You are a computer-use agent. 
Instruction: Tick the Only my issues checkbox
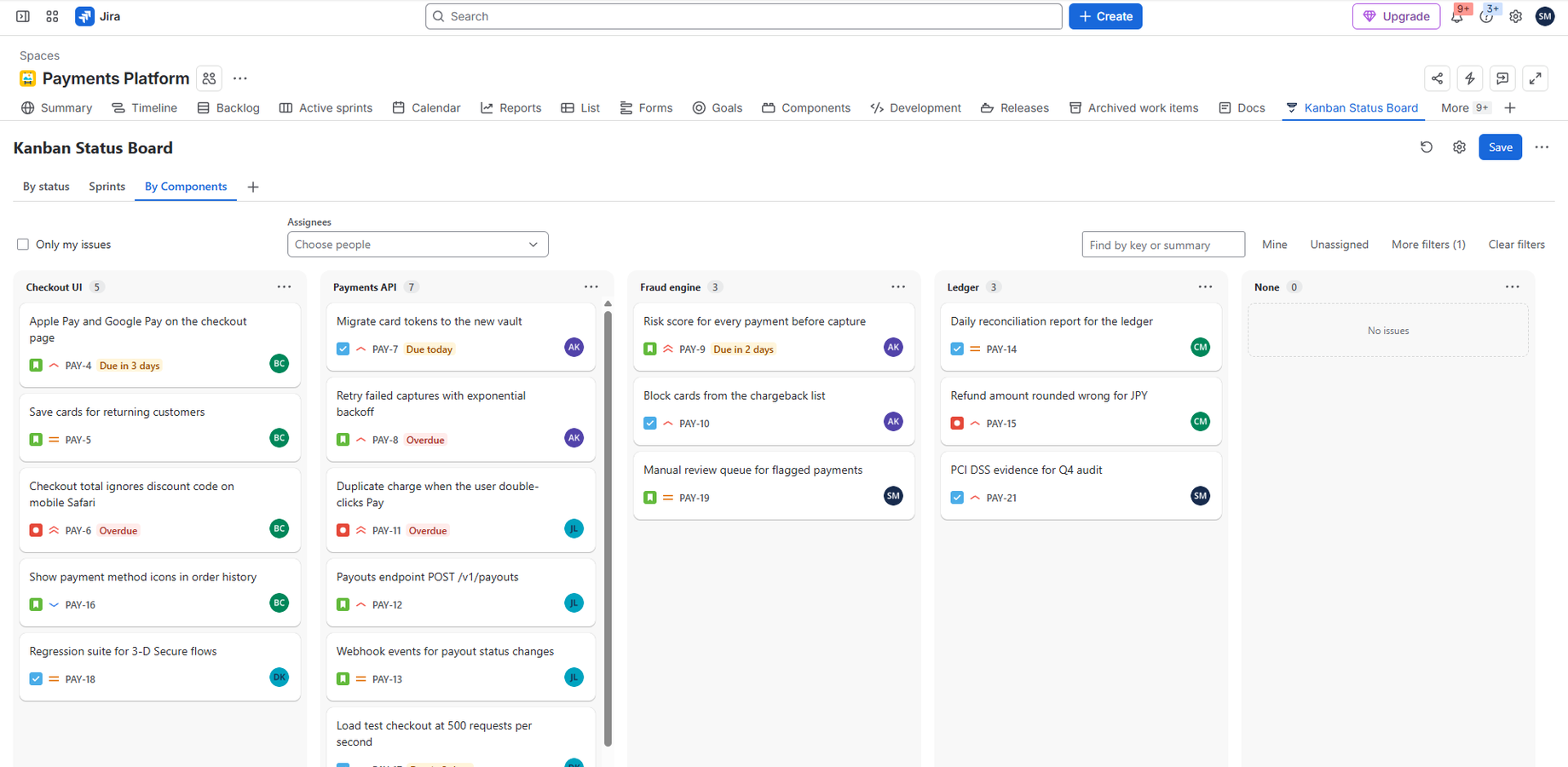[x=23, y=245]
